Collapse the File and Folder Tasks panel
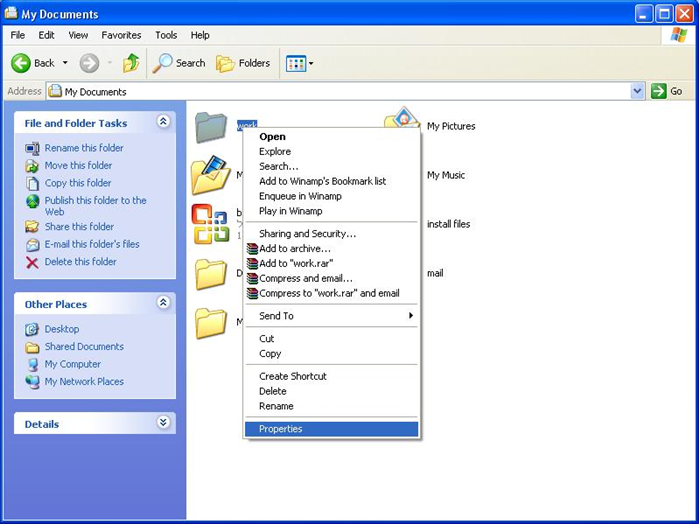The image size is (699, 524). 163,122
